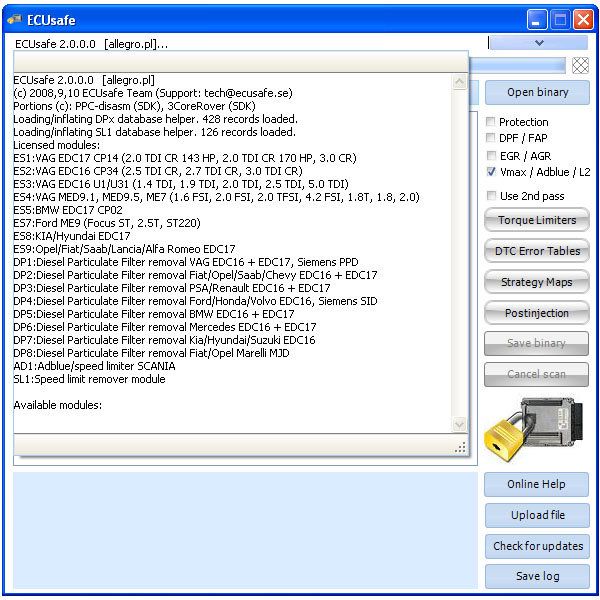Open Torque Limiters
This screenshot has width=600, height=600.
pos(537,220)
